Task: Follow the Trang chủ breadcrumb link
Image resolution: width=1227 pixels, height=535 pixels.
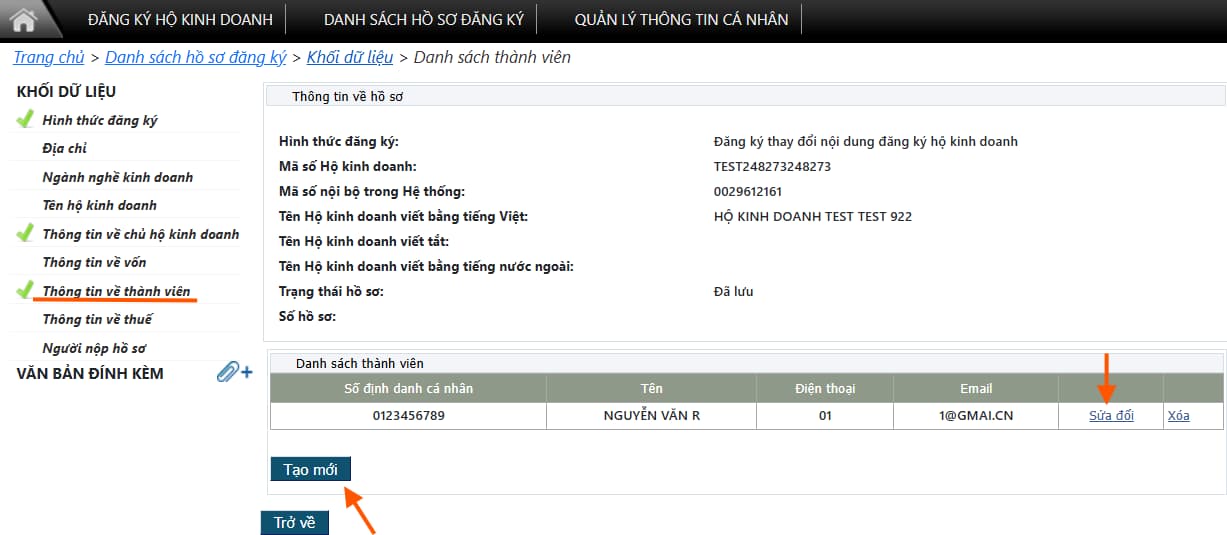Action: 49,57
